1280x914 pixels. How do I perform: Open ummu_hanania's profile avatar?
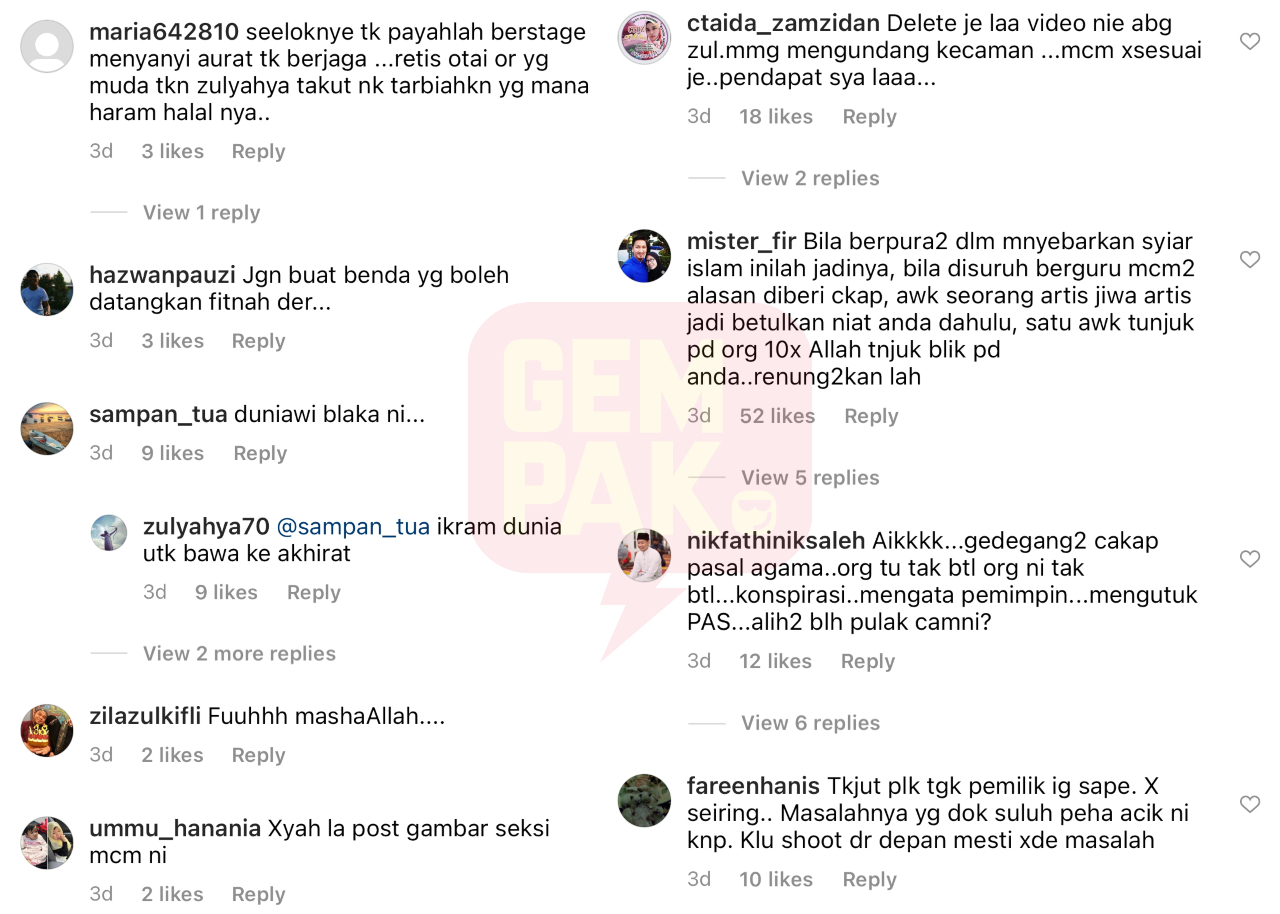coord(47,843)
